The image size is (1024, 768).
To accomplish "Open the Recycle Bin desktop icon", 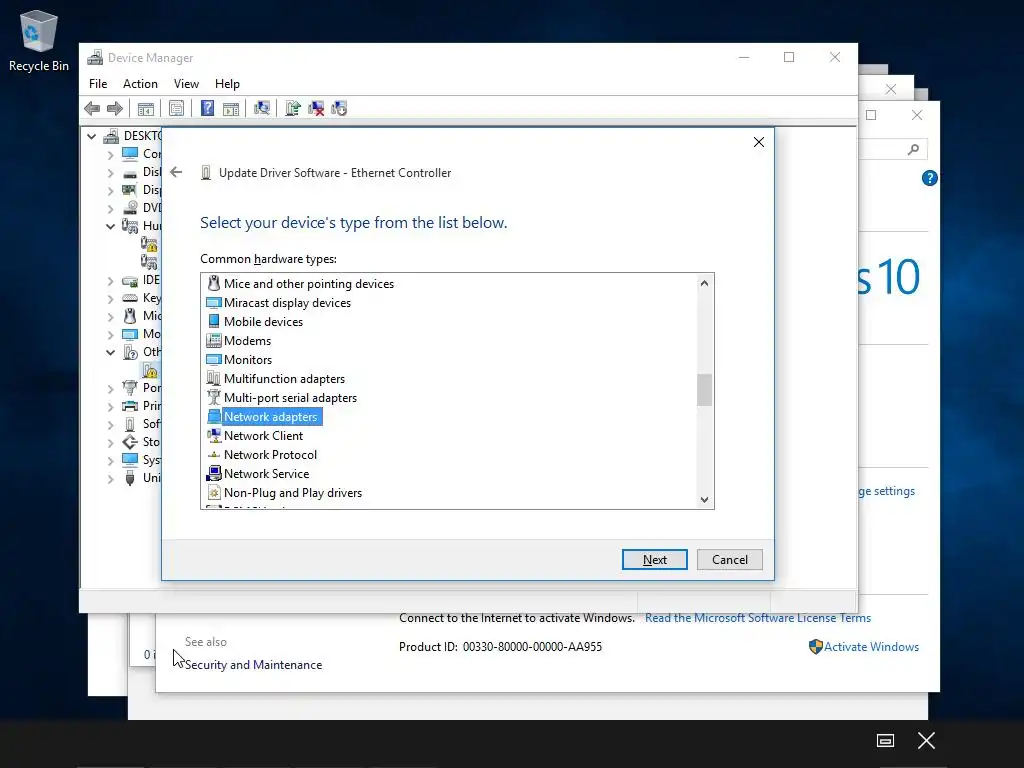I will [x=39, y=40].
